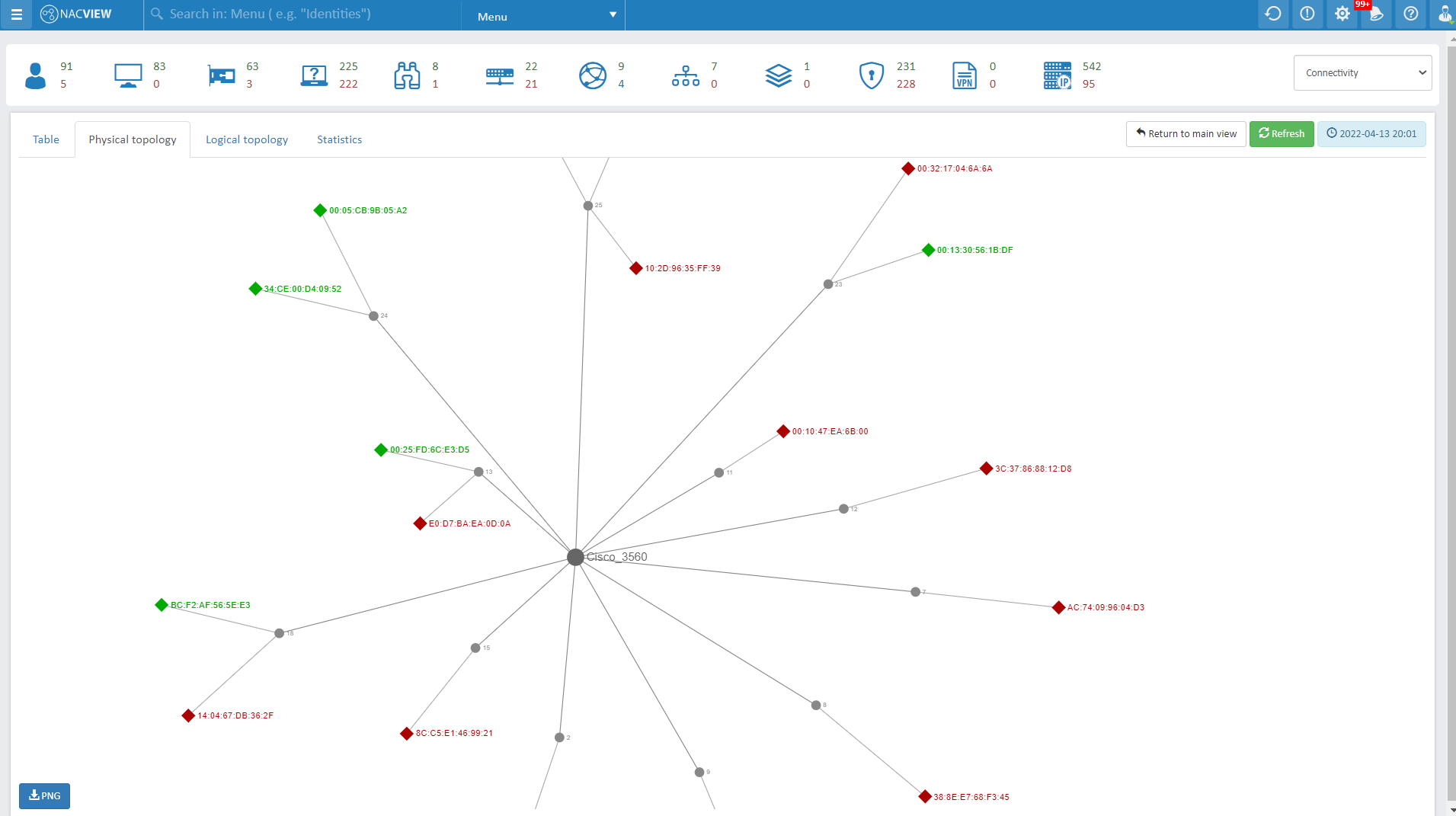Download topology as PNG
Viewport: 1456px width, 816px height.
coord(45,795)
